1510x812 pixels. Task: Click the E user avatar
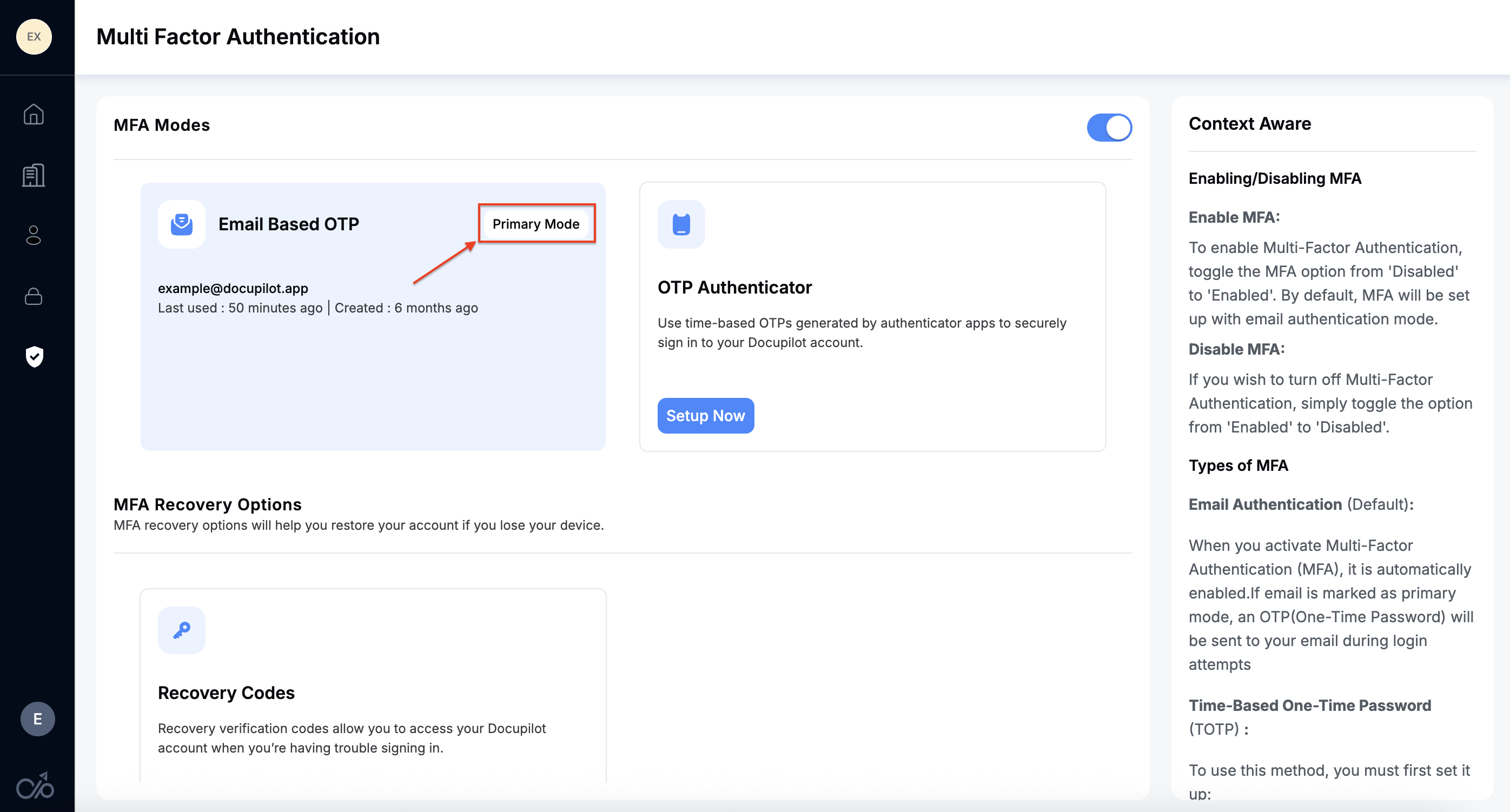[37, 719]
